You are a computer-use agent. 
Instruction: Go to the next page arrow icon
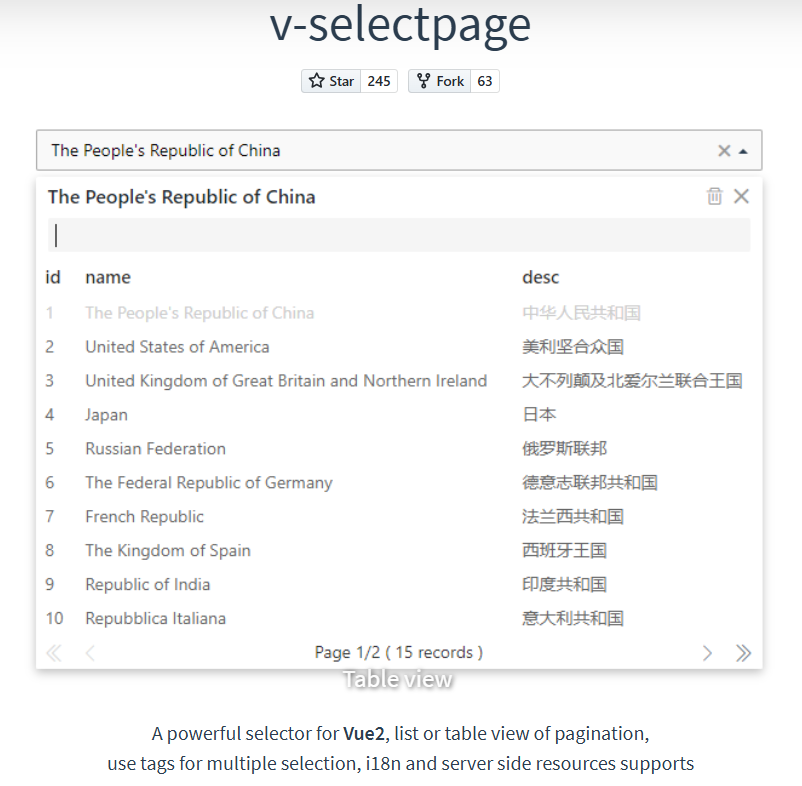(707, 652)
